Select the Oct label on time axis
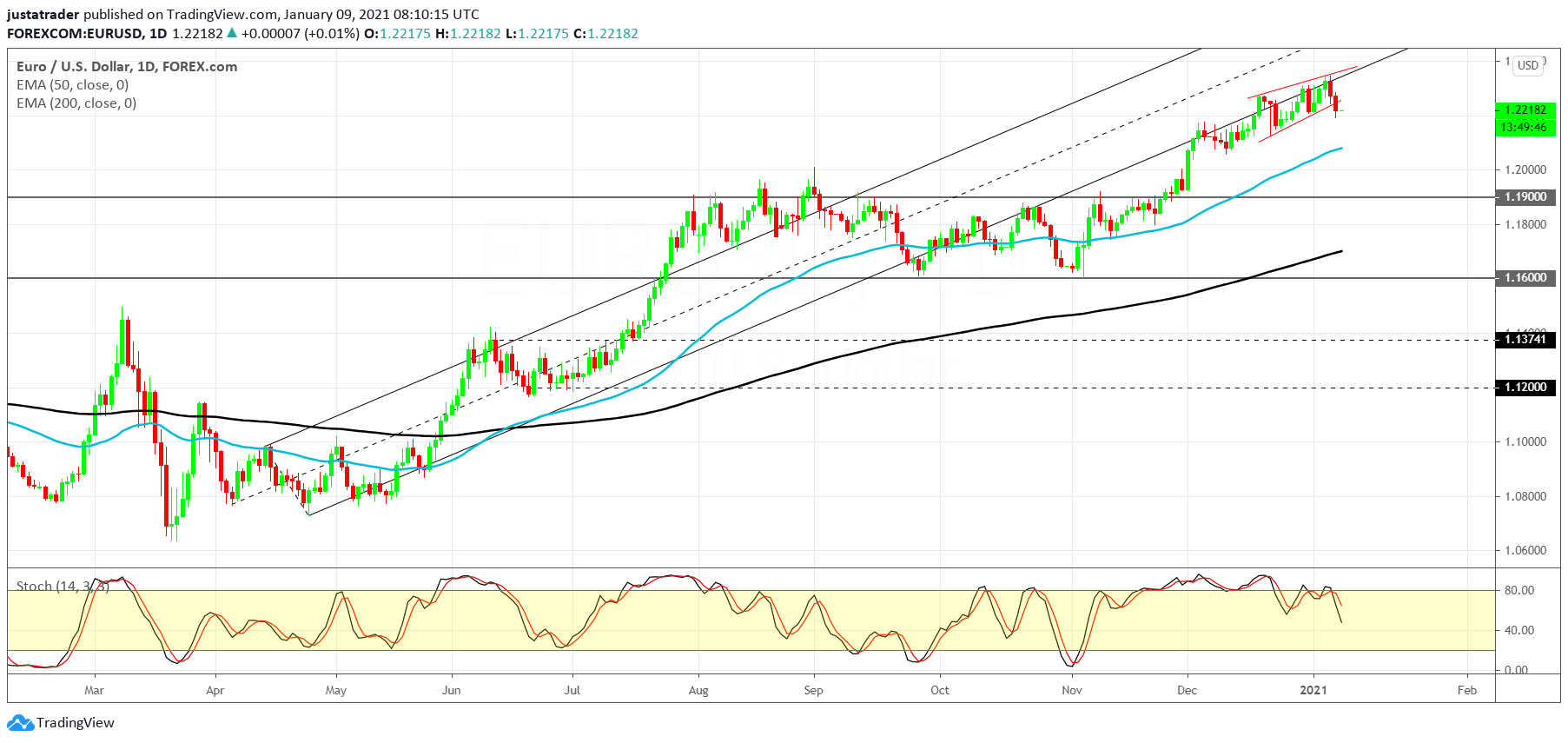The image size is (1568, 743). click(939, 691)
